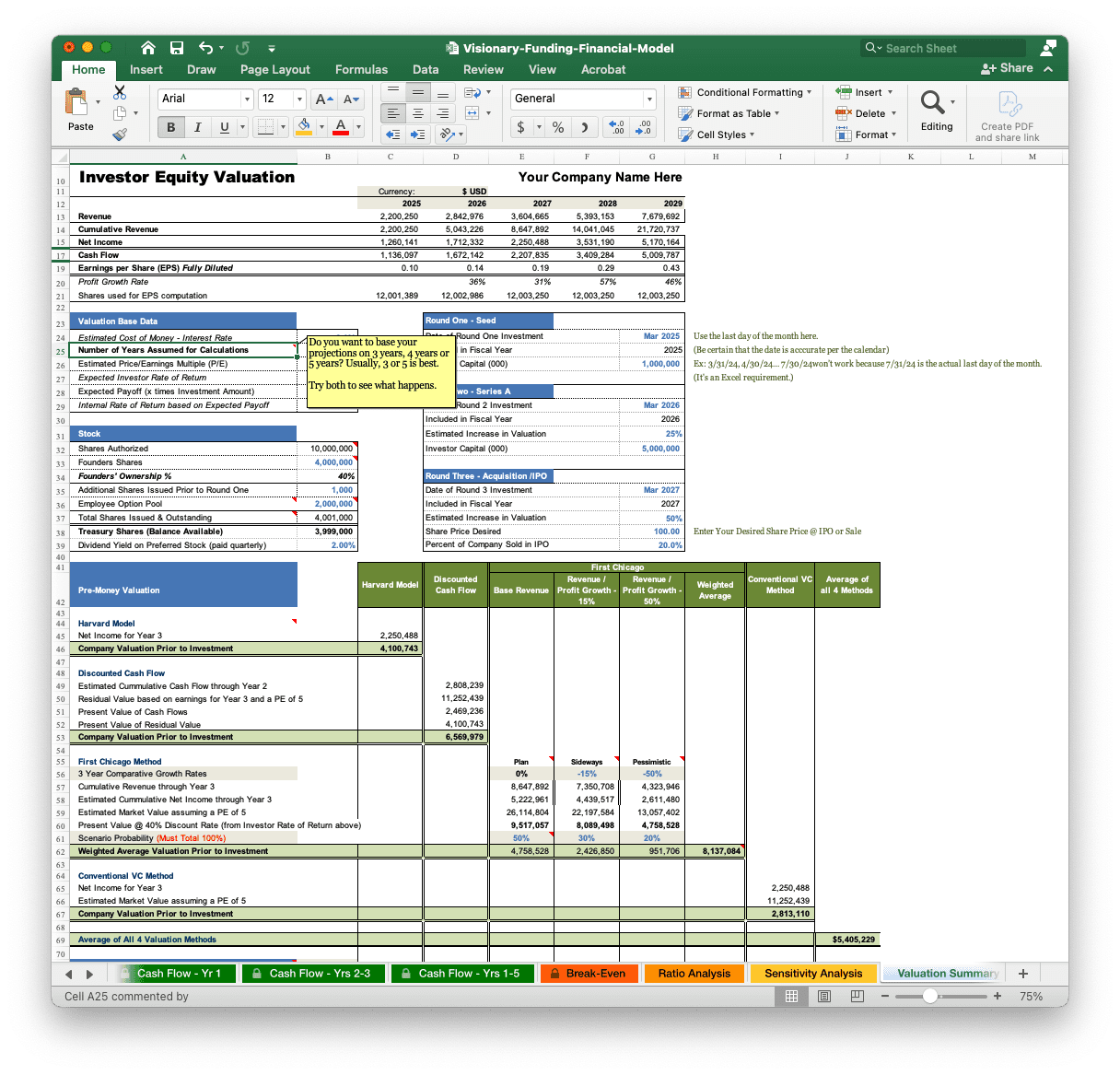Viewport: 1120px width, 1075px height.
Task: Click the Share button
Action: coord(1007,68)
